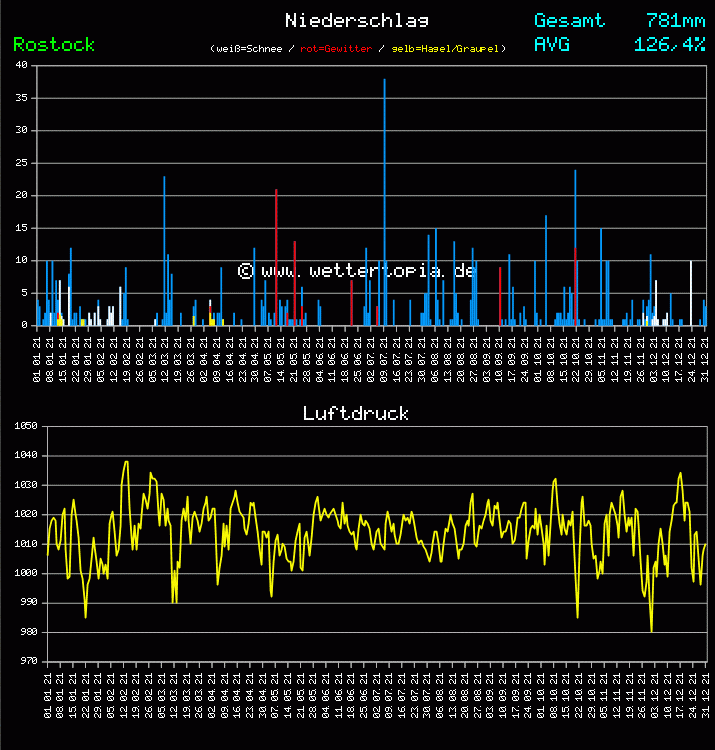Click the lowest pressure dip in early December
The image size is (715, 750).
(651, 629)
